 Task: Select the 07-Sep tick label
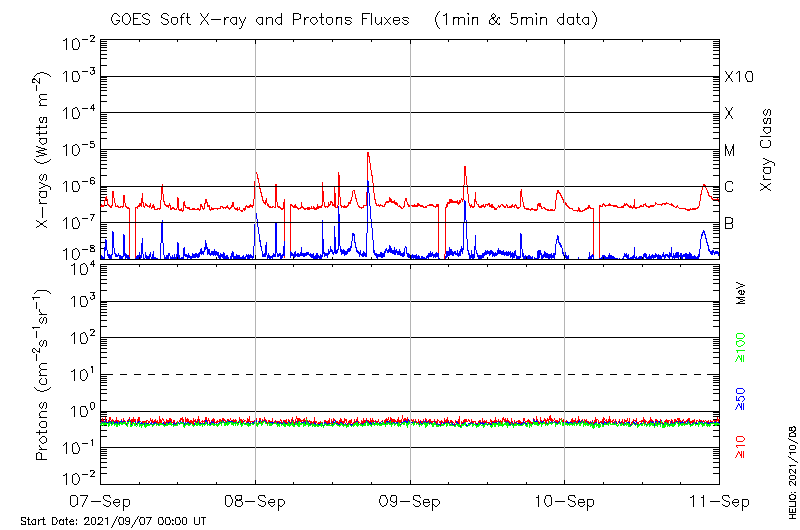(100, 499)
